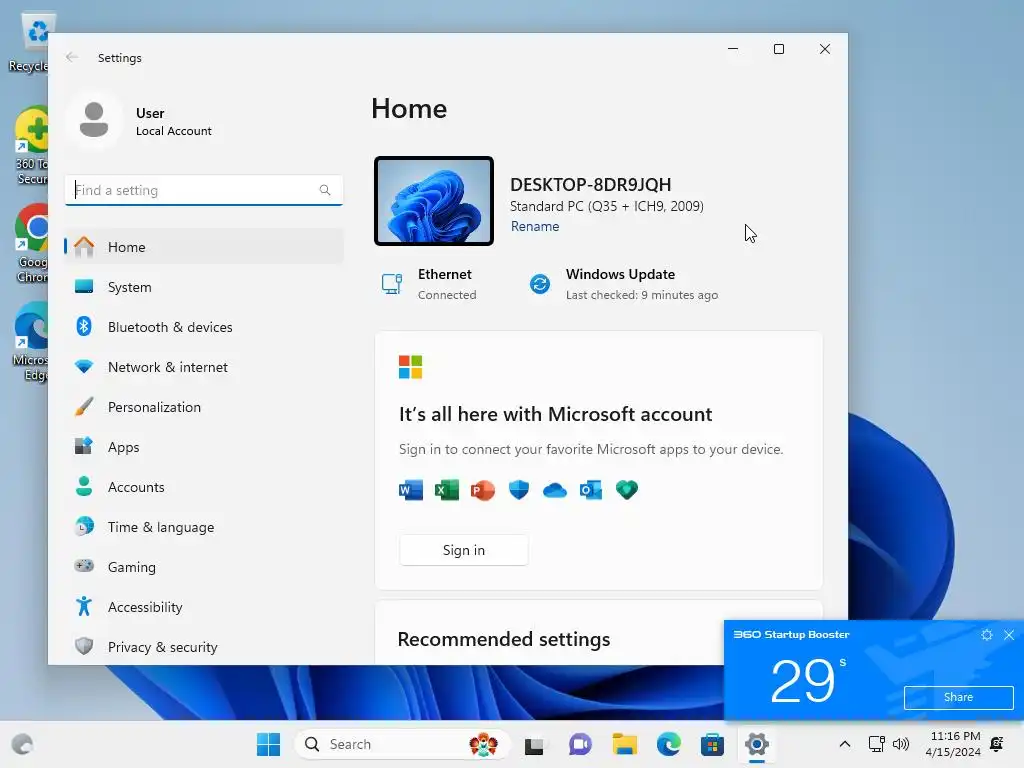
Task: Click the magnifier icon in Find a setting
Action: [325, 190]
